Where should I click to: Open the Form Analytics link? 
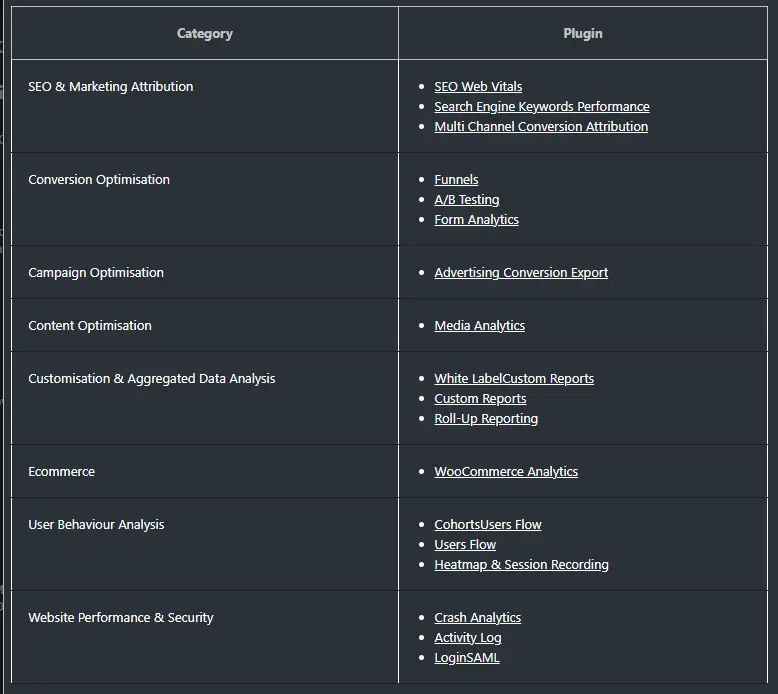coord(476,219)
